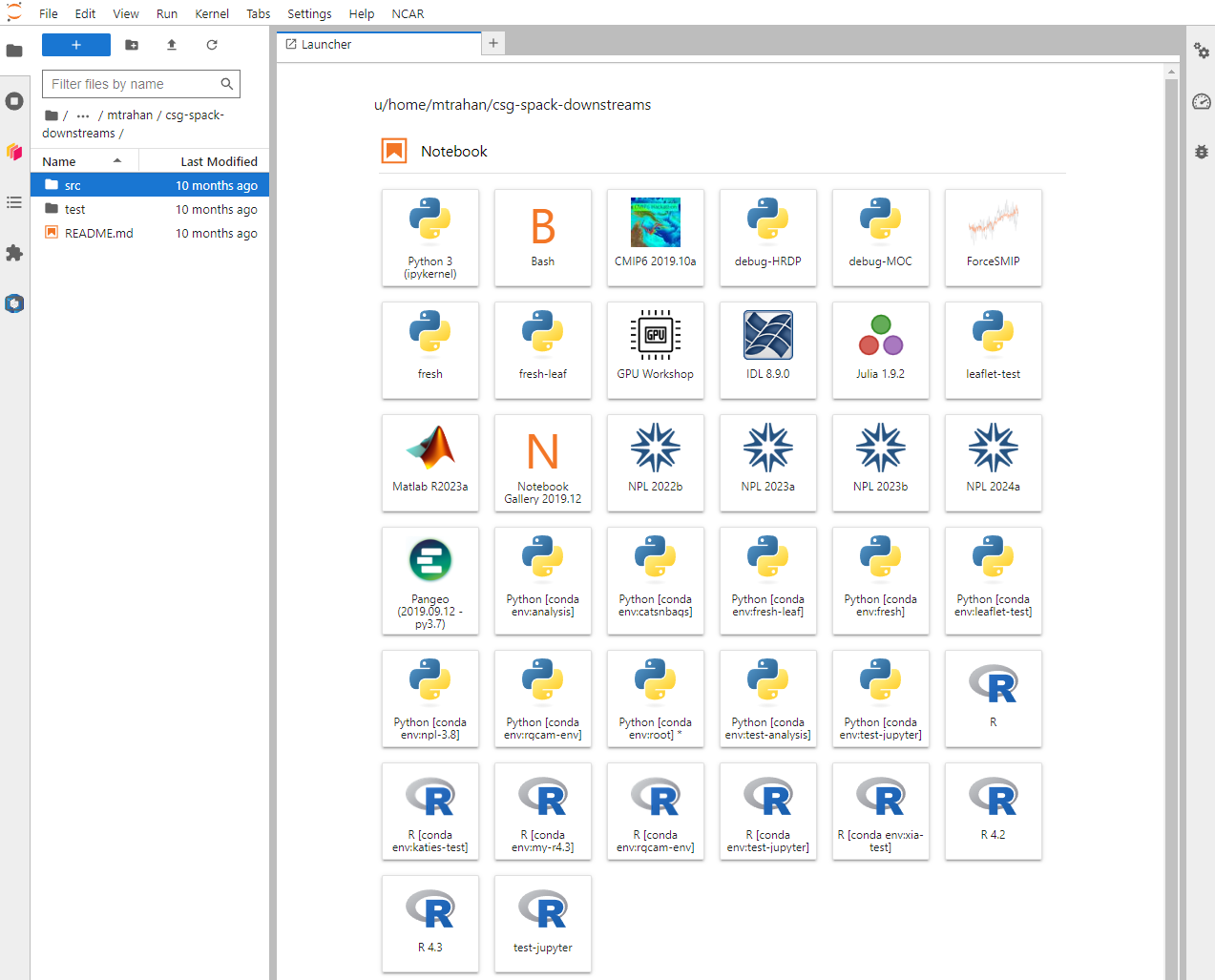Click the New Folder toolbar icon
Screen dimensions: 1215x980
[132, 45]
